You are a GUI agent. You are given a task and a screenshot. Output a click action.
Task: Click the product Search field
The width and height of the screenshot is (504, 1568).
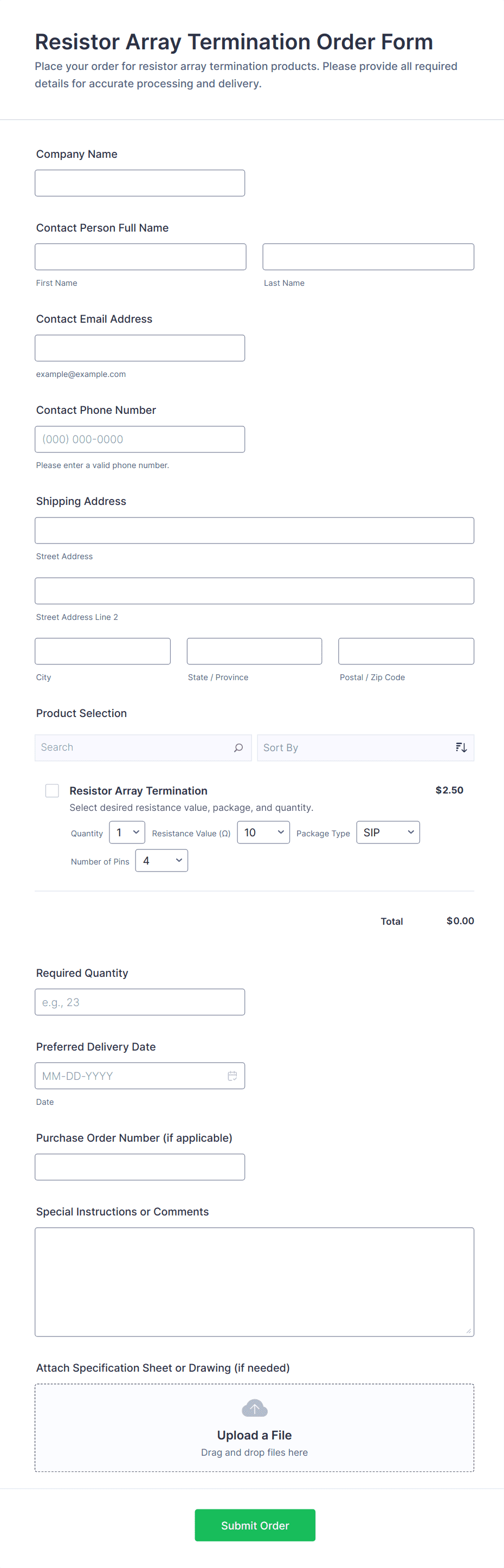point(134,747)
